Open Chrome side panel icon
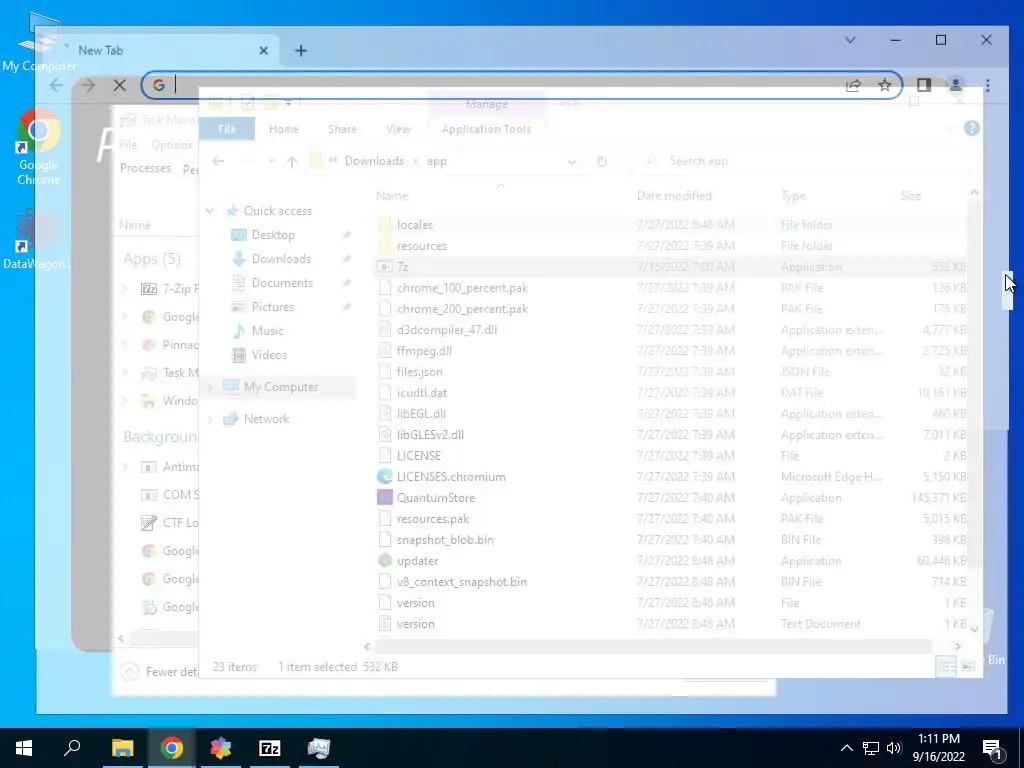Screen dimensions: 1024x768 click(923, 85)
